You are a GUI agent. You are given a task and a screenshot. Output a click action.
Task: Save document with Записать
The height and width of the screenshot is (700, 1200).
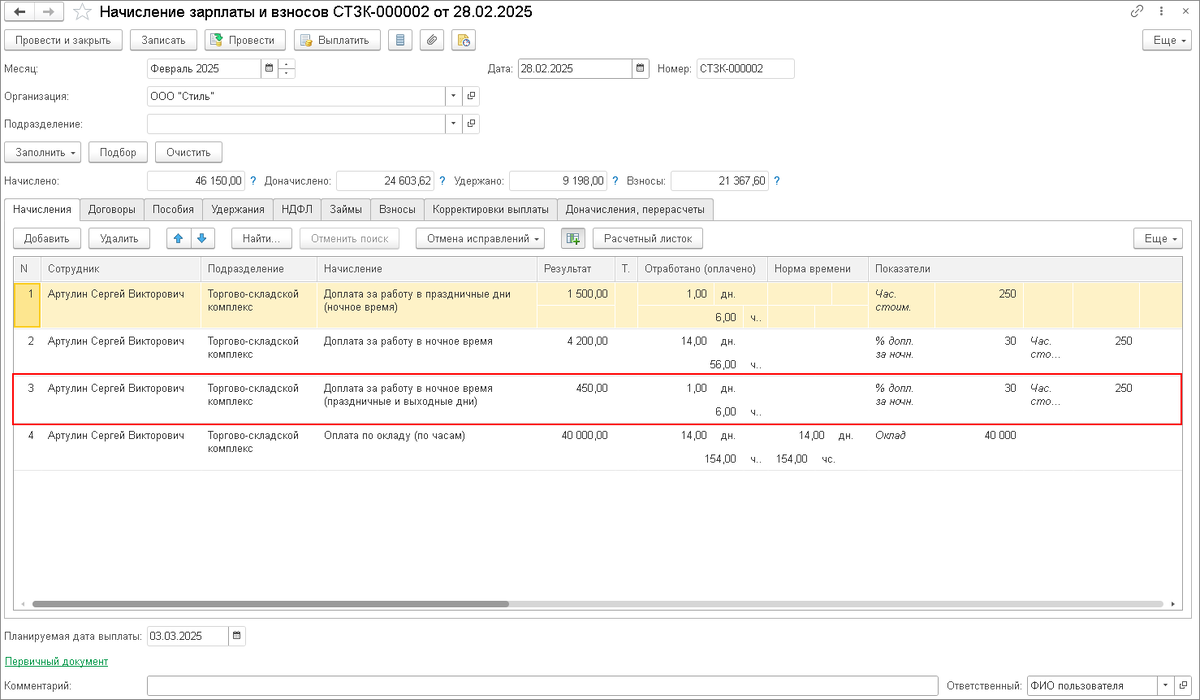tap(164, 40)
